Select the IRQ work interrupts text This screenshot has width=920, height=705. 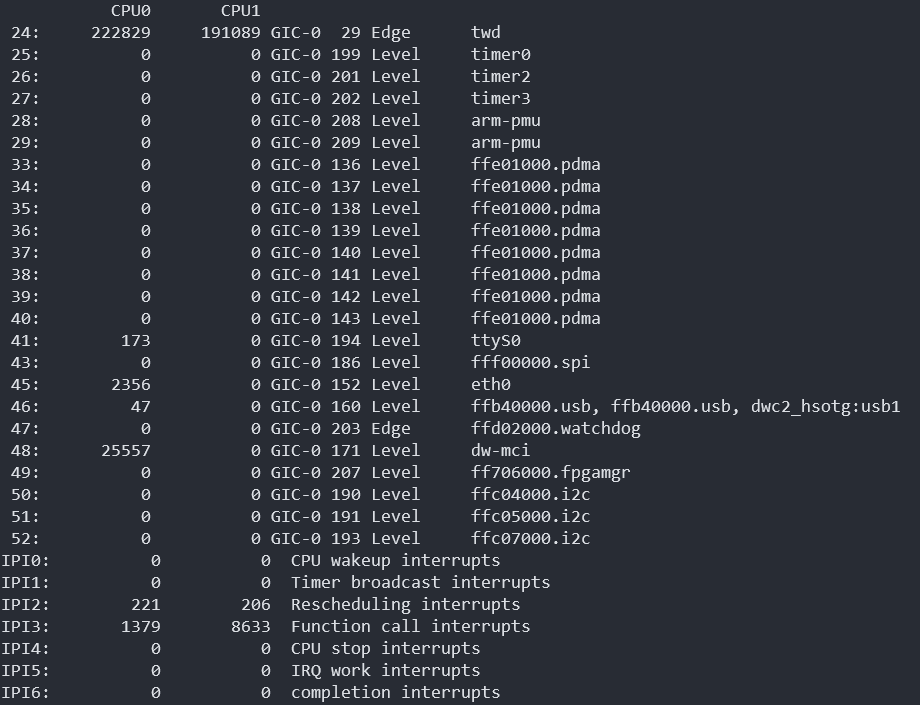pyautogui.click(x=385, y=671)
